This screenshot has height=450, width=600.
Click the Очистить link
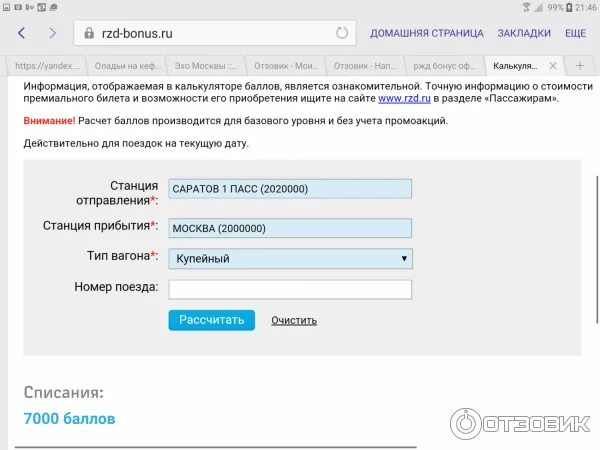pos(294,320)
